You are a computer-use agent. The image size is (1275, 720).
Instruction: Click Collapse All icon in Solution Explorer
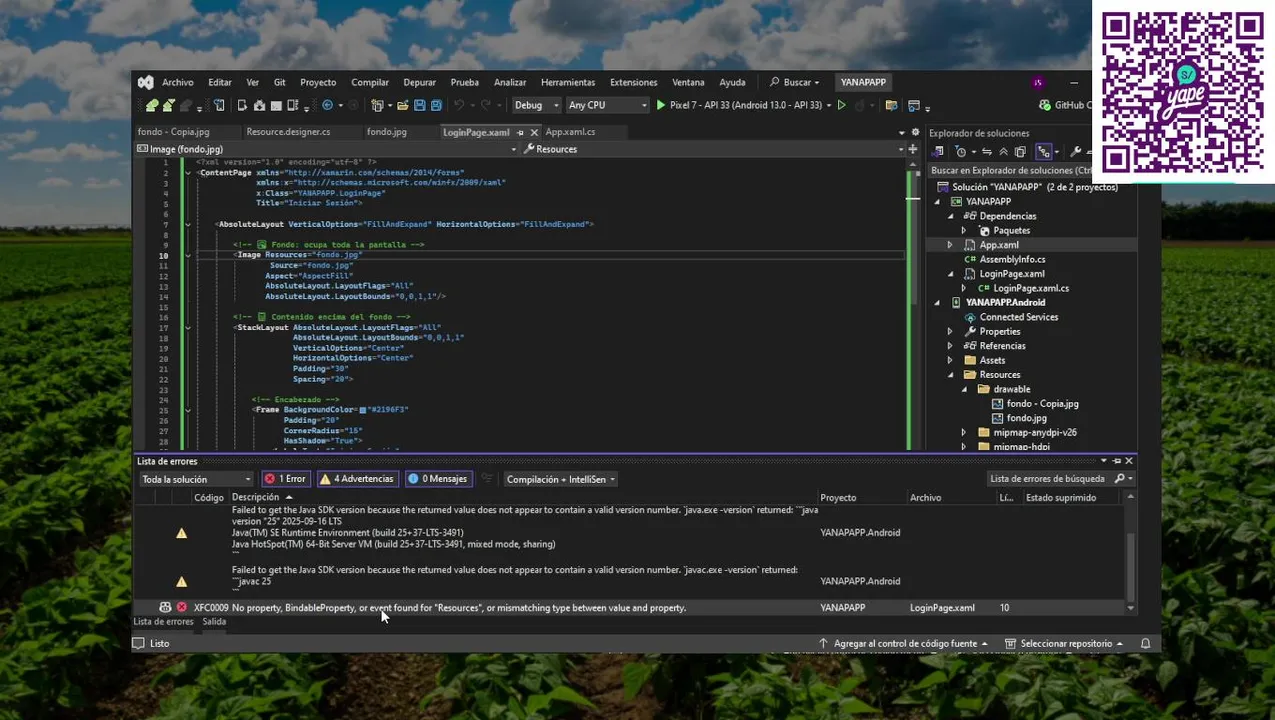[x=1003, y=152]
